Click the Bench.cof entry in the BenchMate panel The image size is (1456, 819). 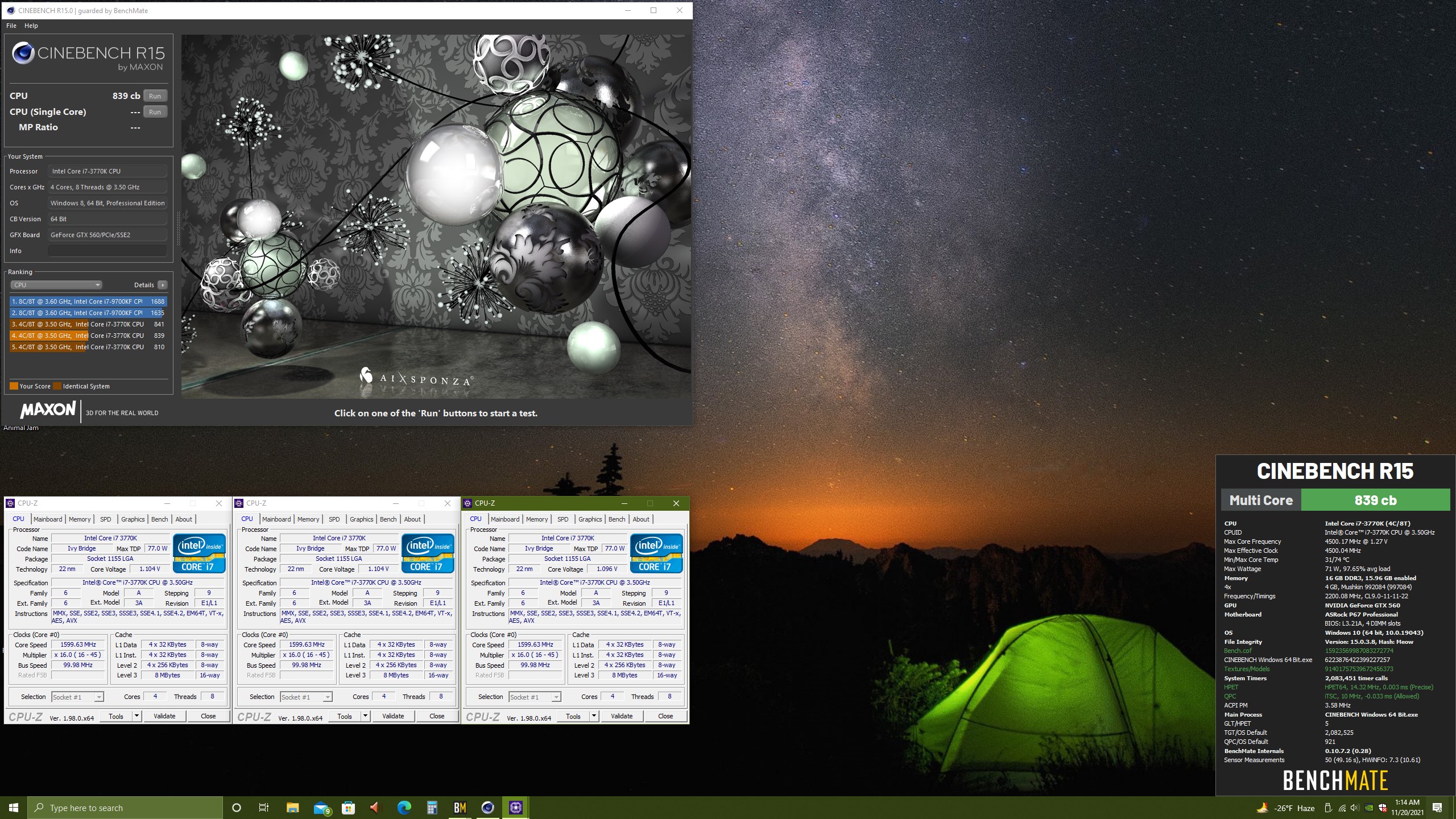pyautogui.click(x=1238, y=651)
